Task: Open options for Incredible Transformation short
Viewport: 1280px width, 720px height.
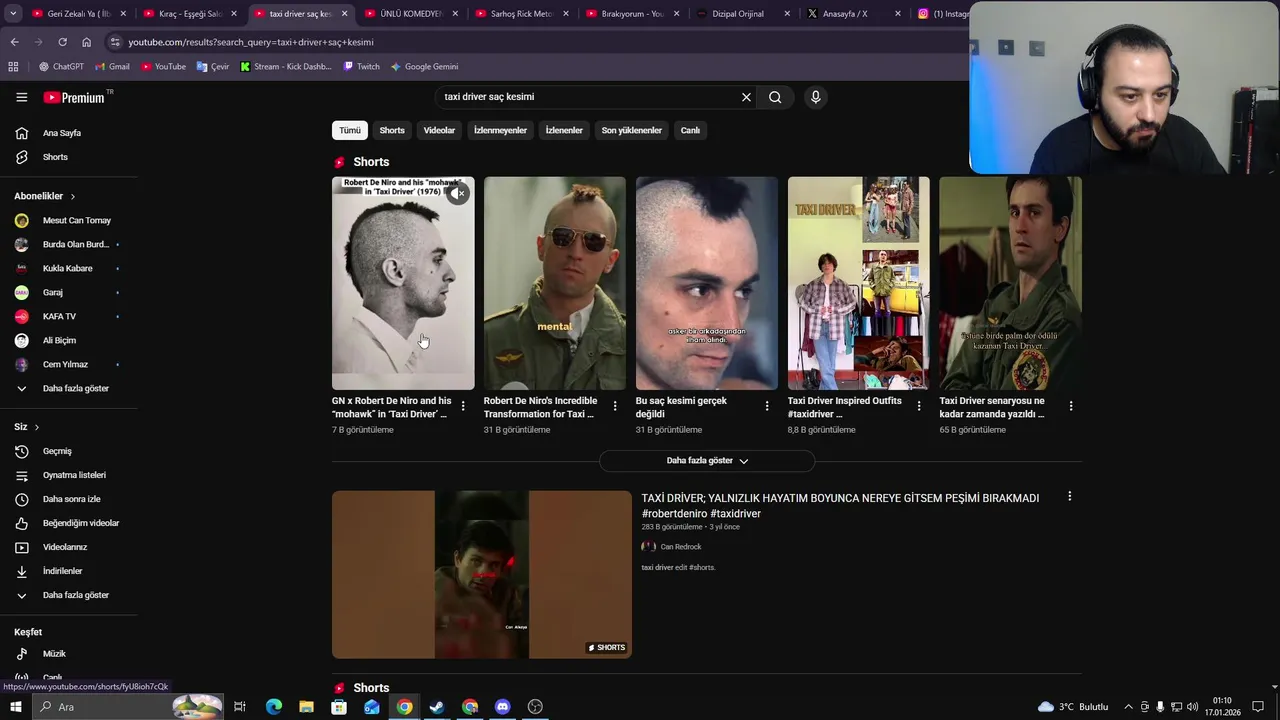Action: (x=615, y=406)
